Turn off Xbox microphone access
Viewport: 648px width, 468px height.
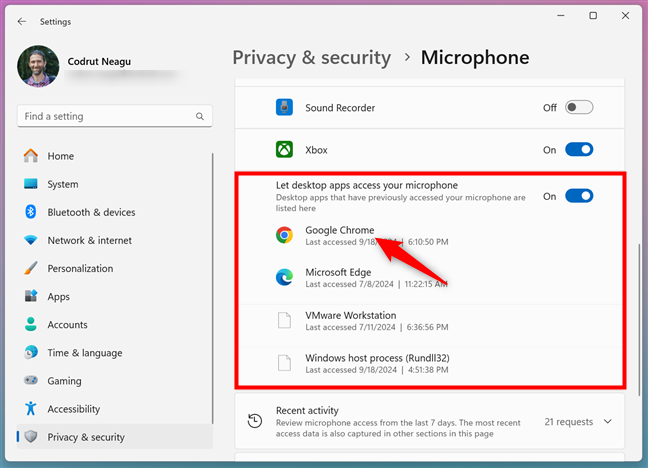click(x=579, y=150)
